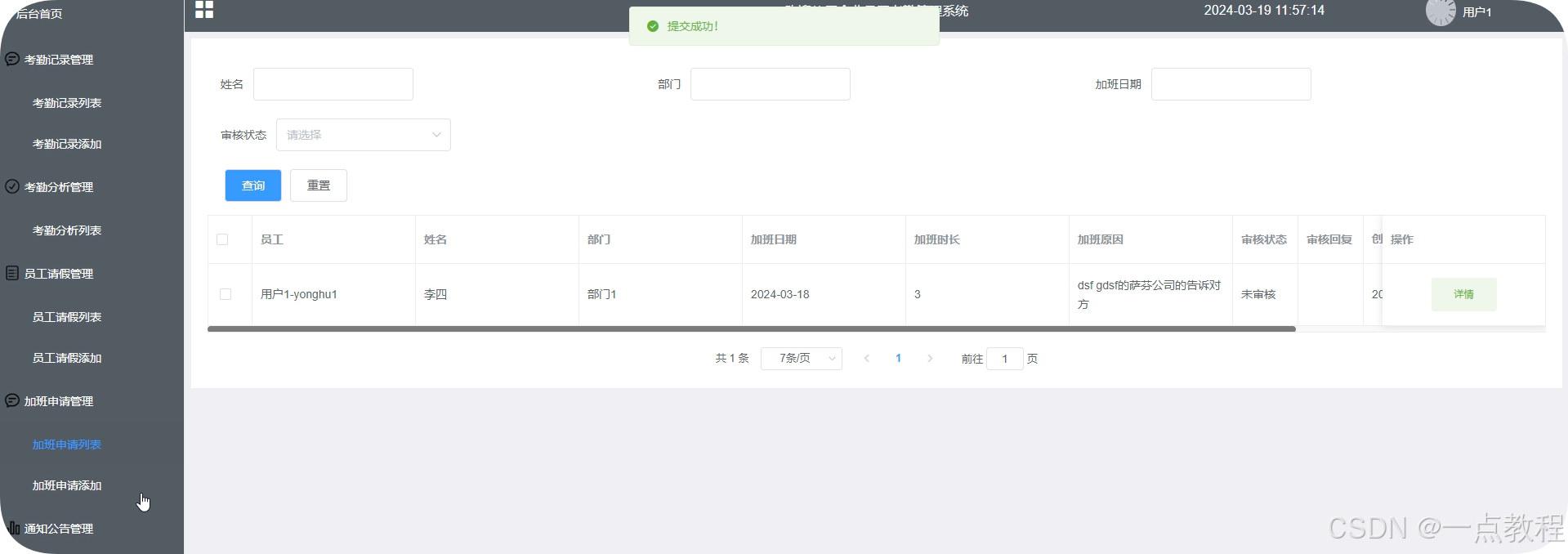Open the 7条/页 page size selector
The height and width of the screenshot is (554, 1568).
click(x=802, y=359)
